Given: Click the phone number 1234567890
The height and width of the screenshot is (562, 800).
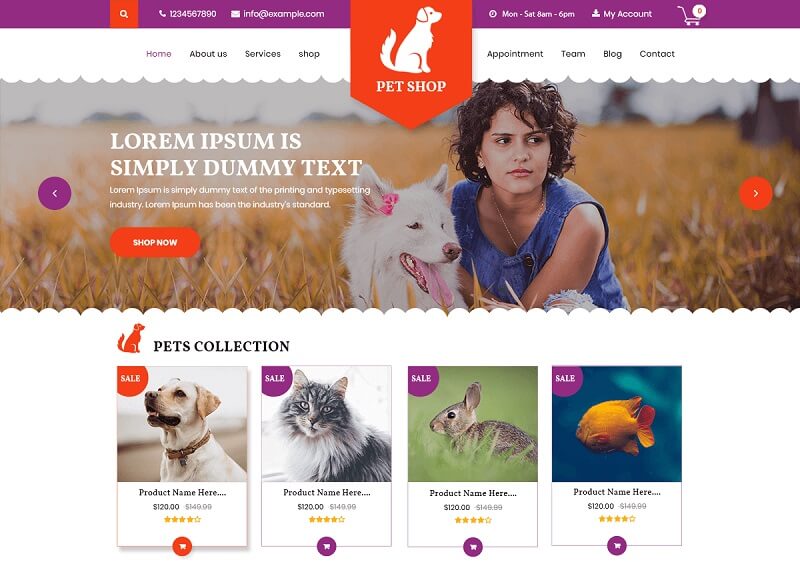Looking at the screenshot, I should [188, 14].
